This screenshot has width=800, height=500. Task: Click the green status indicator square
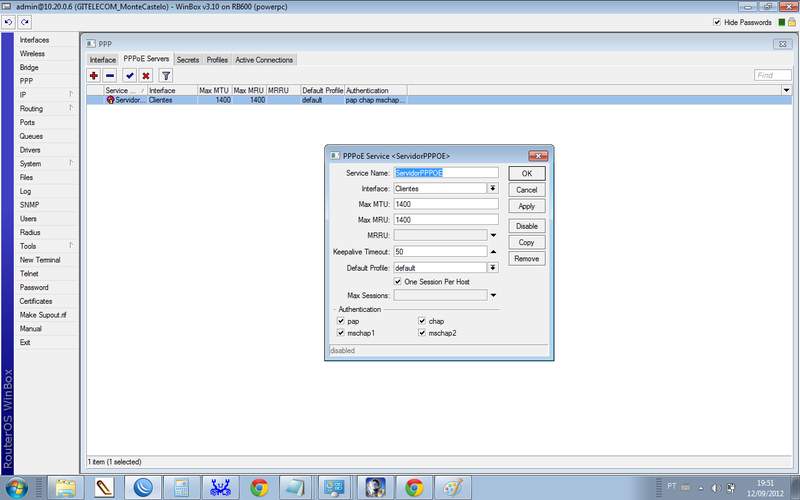tap(781, 22)
